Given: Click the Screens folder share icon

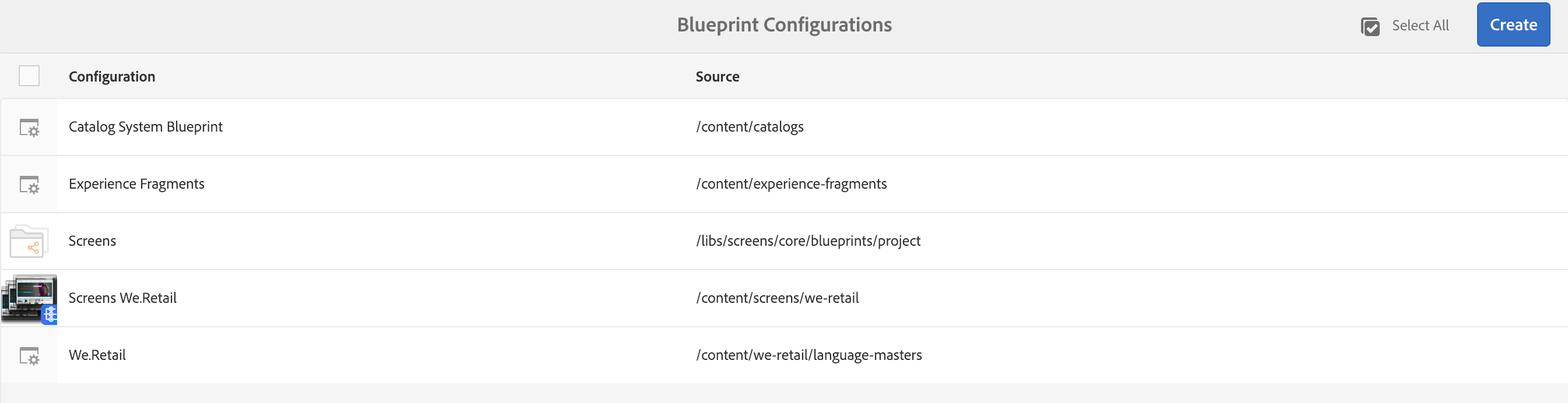Looking at the screenshot, I should [29, 242].
